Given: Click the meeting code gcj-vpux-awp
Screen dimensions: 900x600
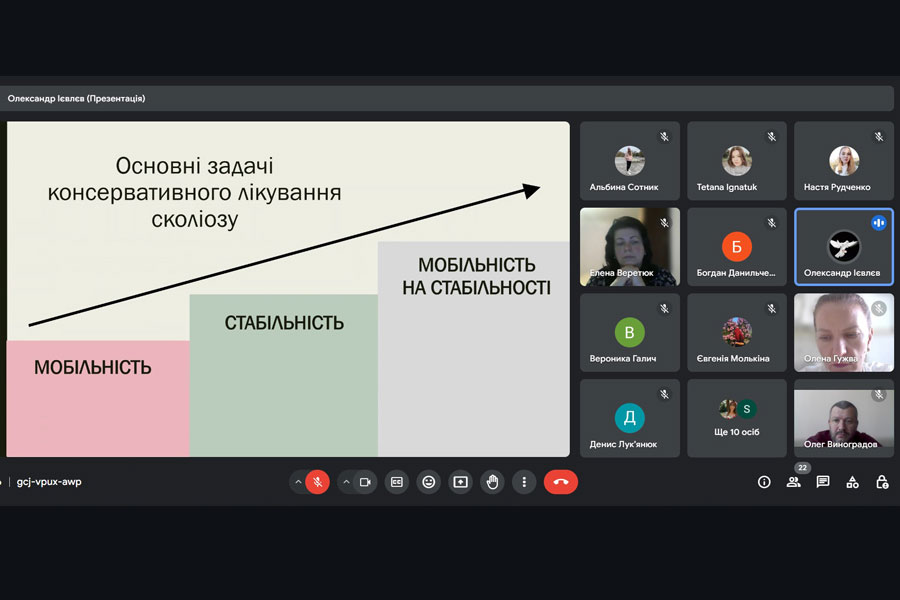Looking at the screenshot, I should [x=49, y=482].
